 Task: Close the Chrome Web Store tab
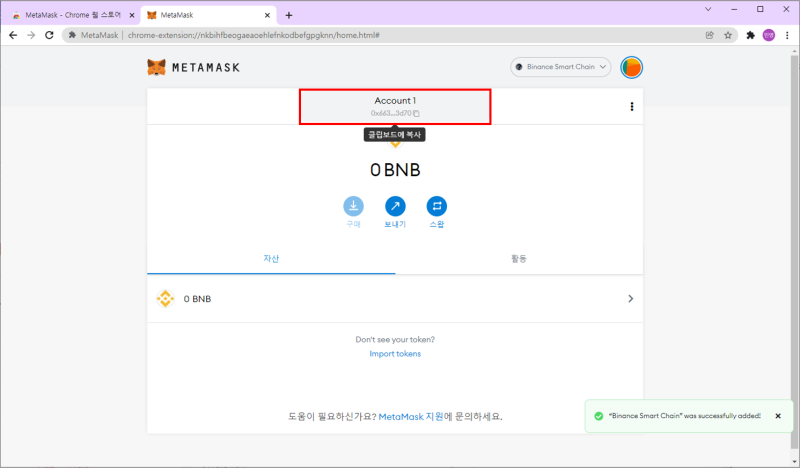(132, 15)
